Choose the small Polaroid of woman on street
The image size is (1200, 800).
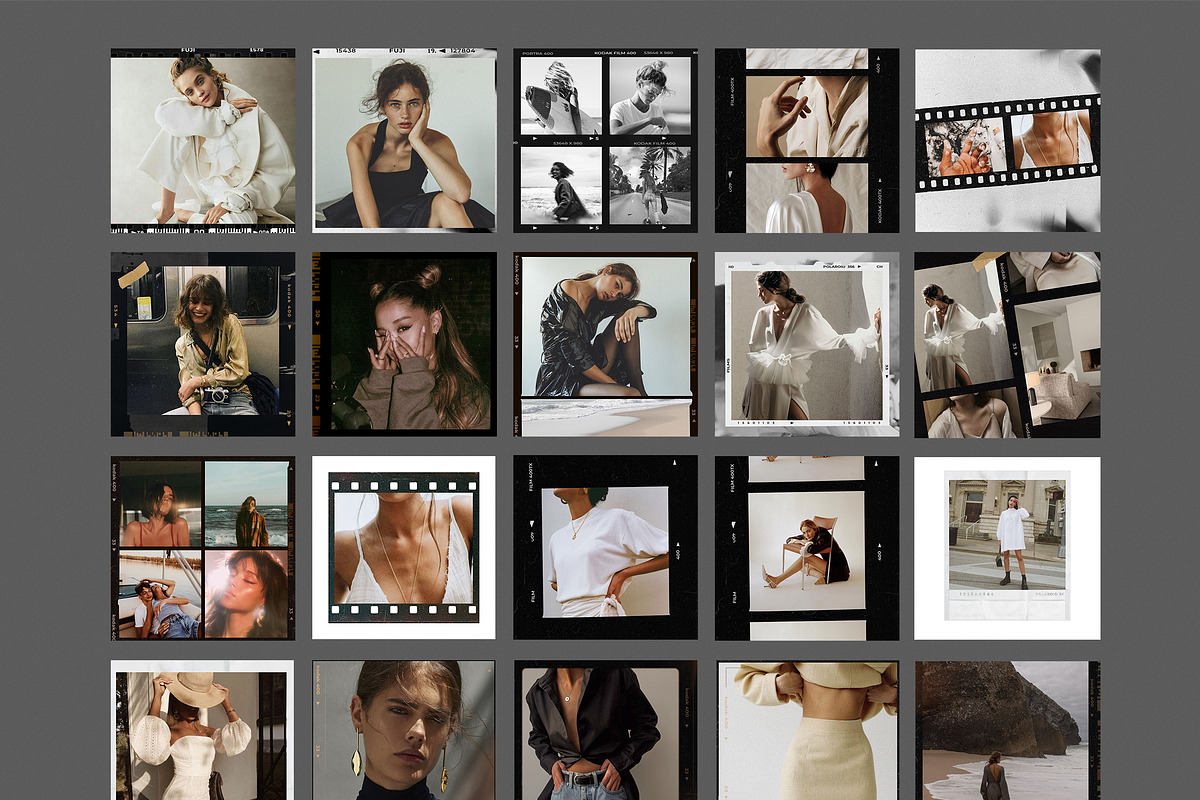click(1008, 548)
